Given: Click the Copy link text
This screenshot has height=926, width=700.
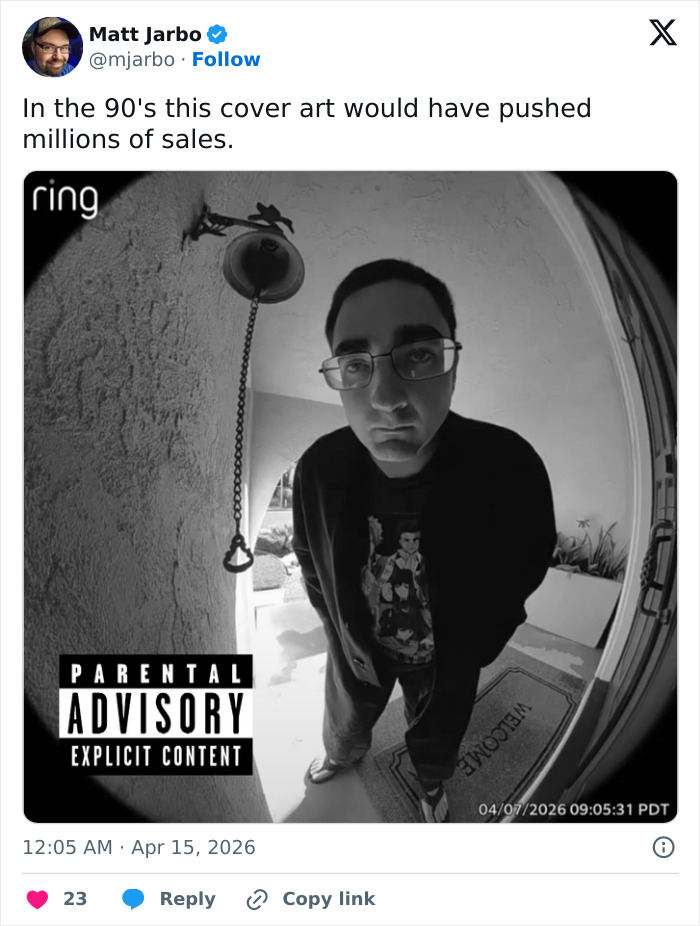Looking at the screenshot, I should click(328, 899).
